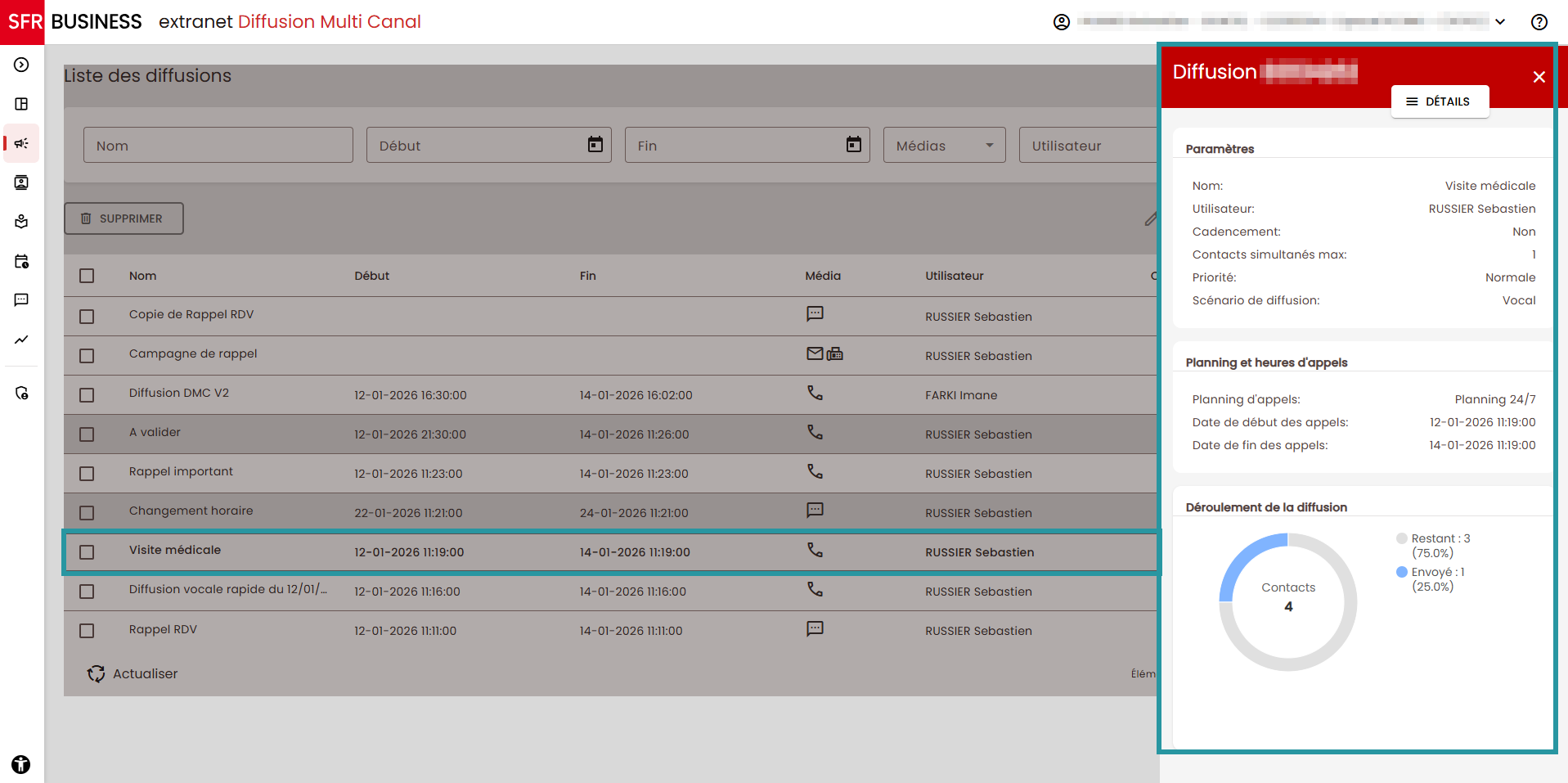
Task: Close the Diffusion details panel
Action: pos(1539,77)
